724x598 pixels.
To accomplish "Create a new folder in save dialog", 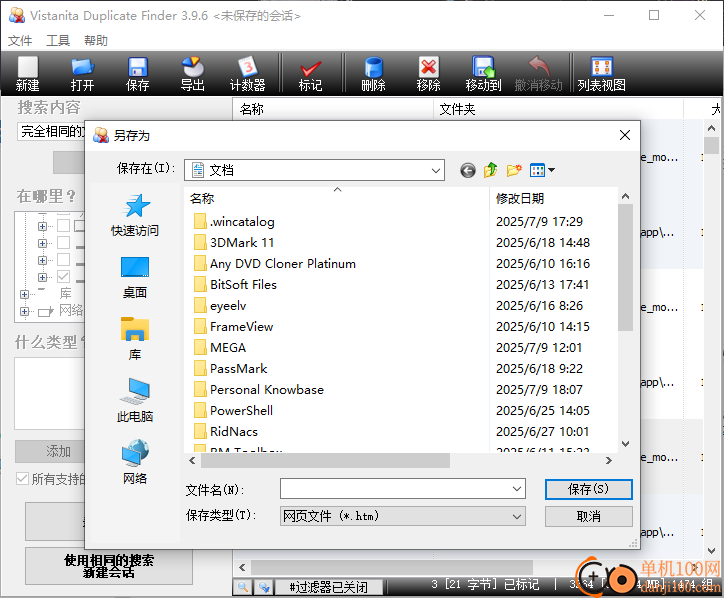I will tap(514, 170).
